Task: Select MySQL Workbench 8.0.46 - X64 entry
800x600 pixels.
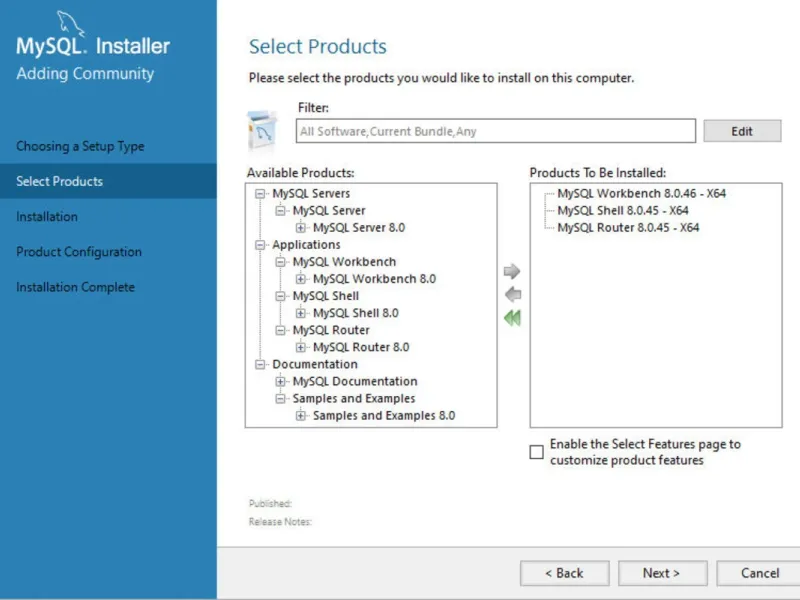Action: pos(641,194)
